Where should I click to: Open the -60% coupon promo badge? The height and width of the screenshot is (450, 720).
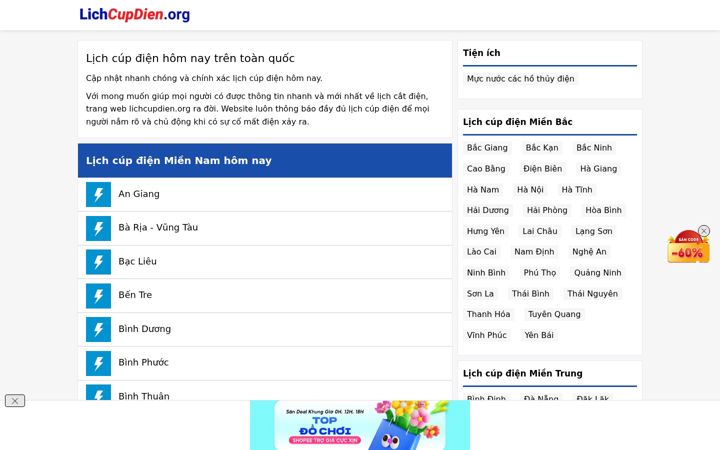click(x=688, y=248)
